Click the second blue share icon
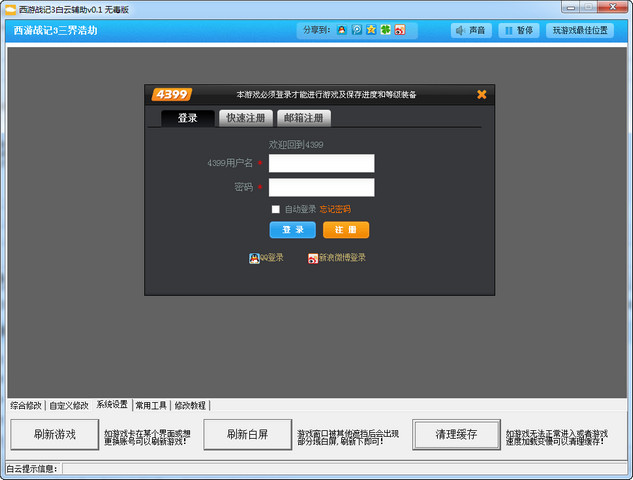Screen dimensions: 633x480 pos(356,30)
